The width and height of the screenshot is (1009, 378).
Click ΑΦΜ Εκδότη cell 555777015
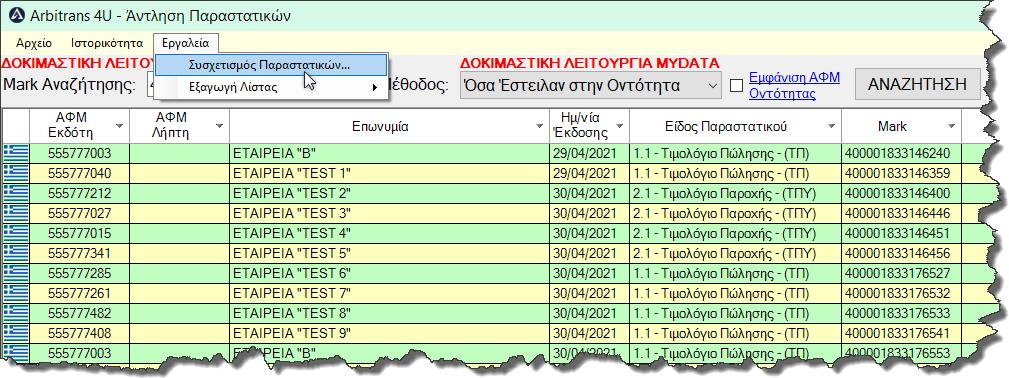pos(80,234)
